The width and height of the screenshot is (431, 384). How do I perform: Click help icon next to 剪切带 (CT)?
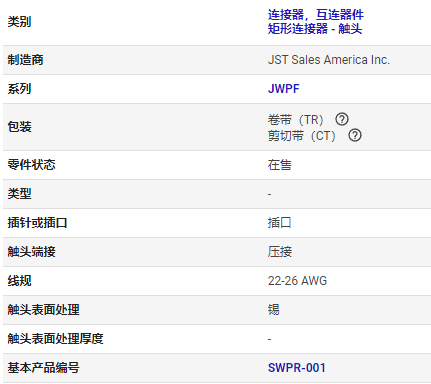tap(355, 135)
